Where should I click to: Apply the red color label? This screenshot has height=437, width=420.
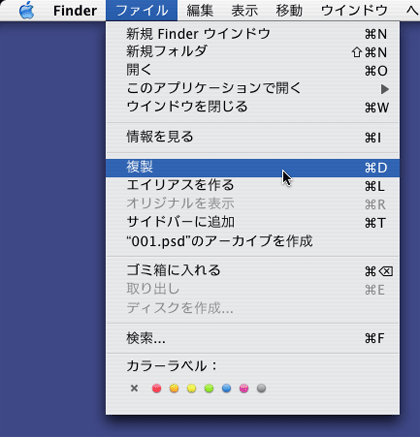point(156,388)
